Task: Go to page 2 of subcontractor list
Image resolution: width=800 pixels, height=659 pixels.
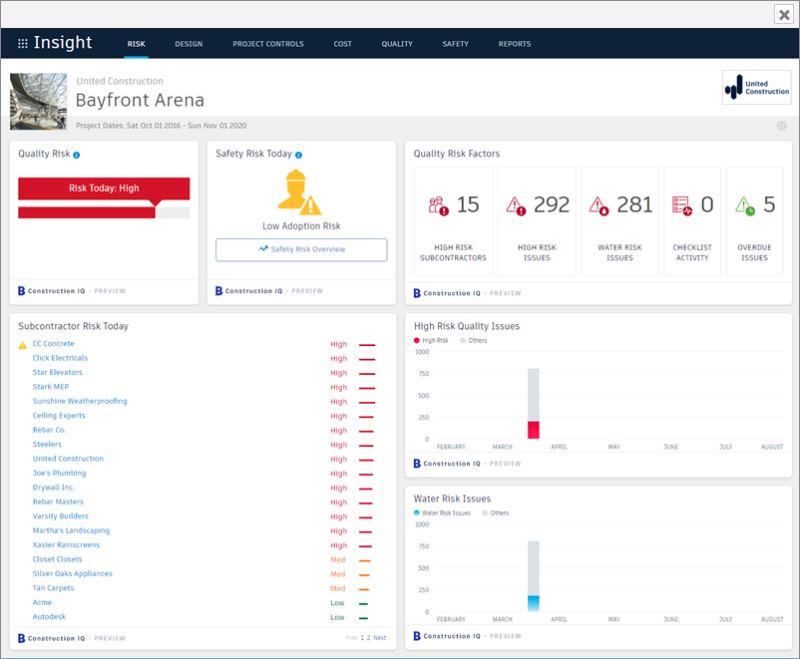Action: coord(368,638)
